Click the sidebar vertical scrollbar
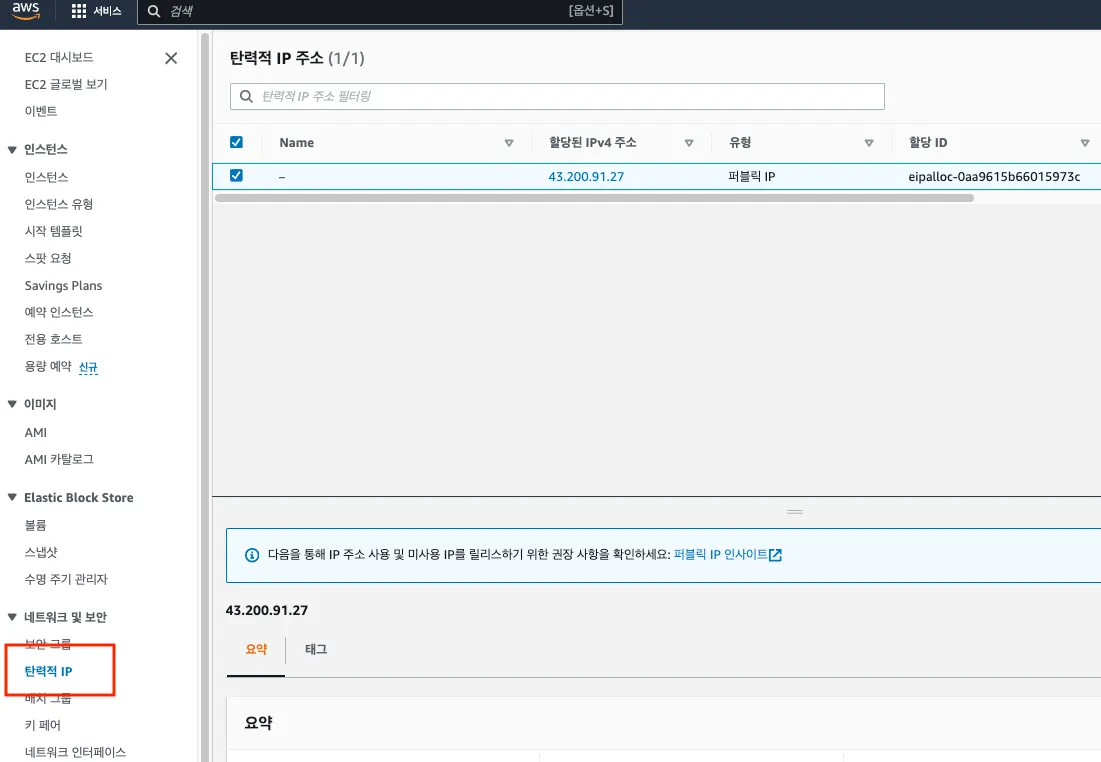This screenshot has height=762, width=1101. (x=205, y=397)
